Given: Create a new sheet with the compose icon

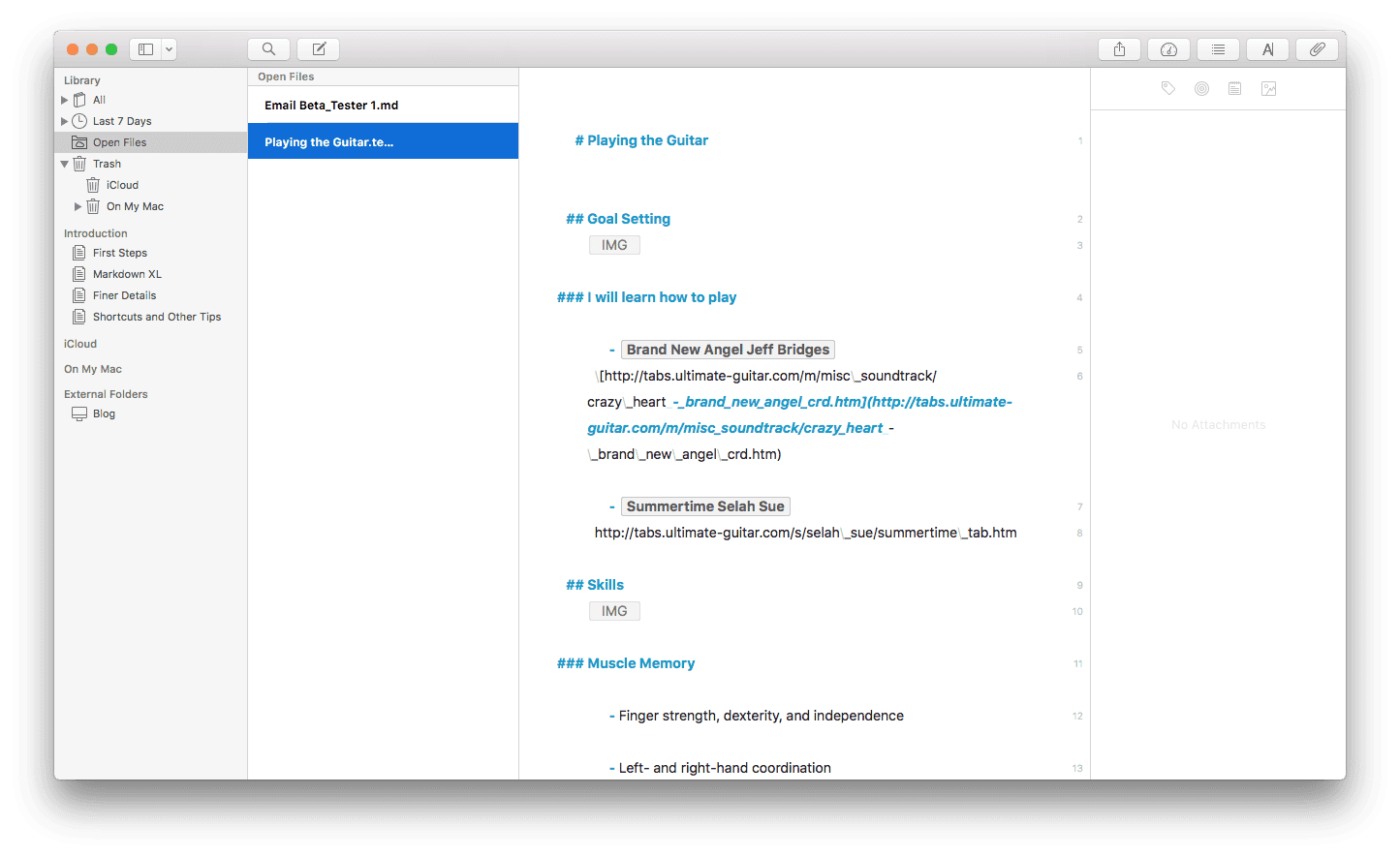Looking at the screenshot, I should [x=318, y=48].
